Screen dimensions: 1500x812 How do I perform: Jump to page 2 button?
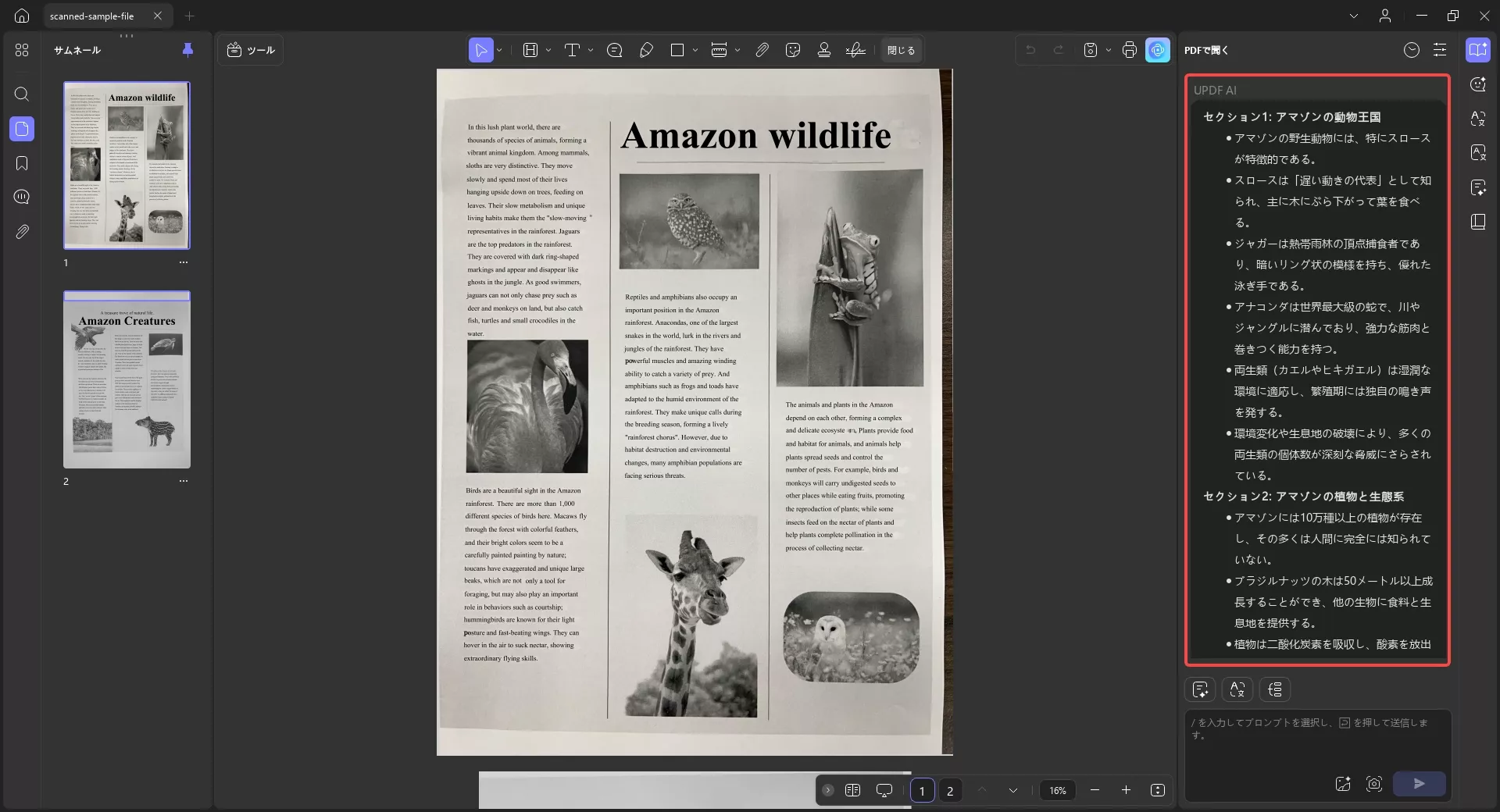click(x=950, y=791)
